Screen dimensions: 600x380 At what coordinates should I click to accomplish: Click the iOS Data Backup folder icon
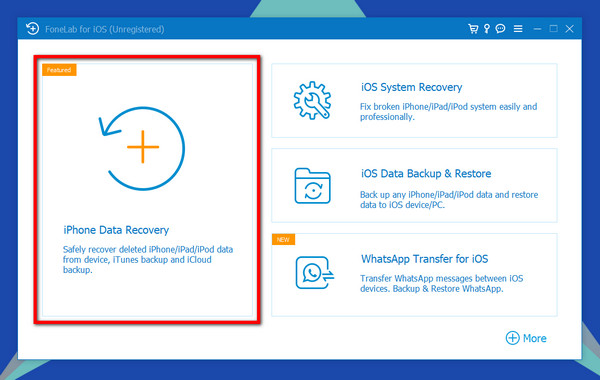tap(312, 186)
